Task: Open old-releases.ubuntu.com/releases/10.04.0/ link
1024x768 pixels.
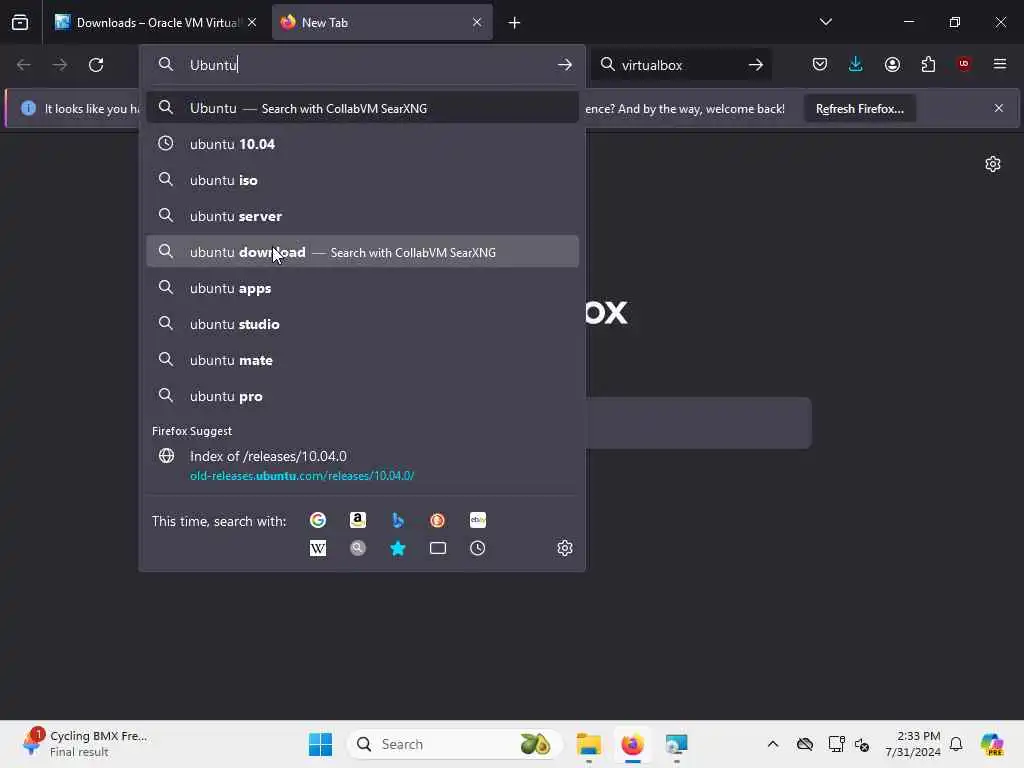Action: (302, 476)
